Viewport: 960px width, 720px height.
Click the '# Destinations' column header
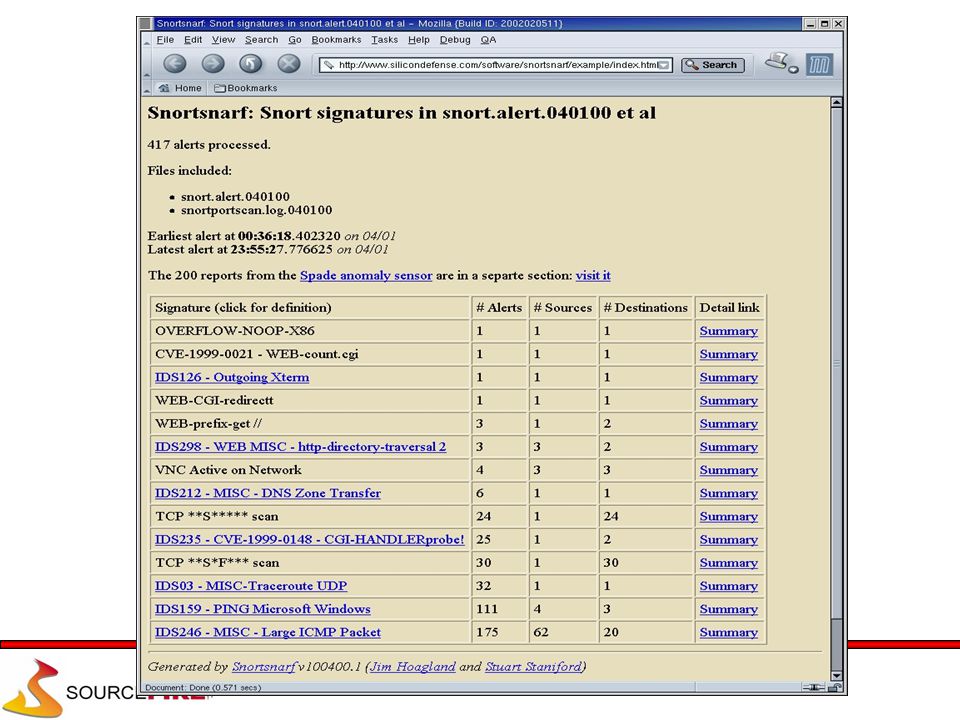pos(645,308)
